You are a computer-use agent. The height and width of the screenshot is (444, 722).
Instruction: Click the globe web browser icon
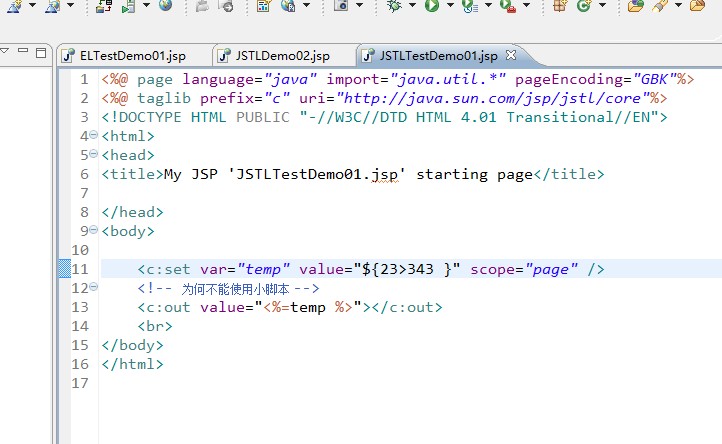[165, 6]
